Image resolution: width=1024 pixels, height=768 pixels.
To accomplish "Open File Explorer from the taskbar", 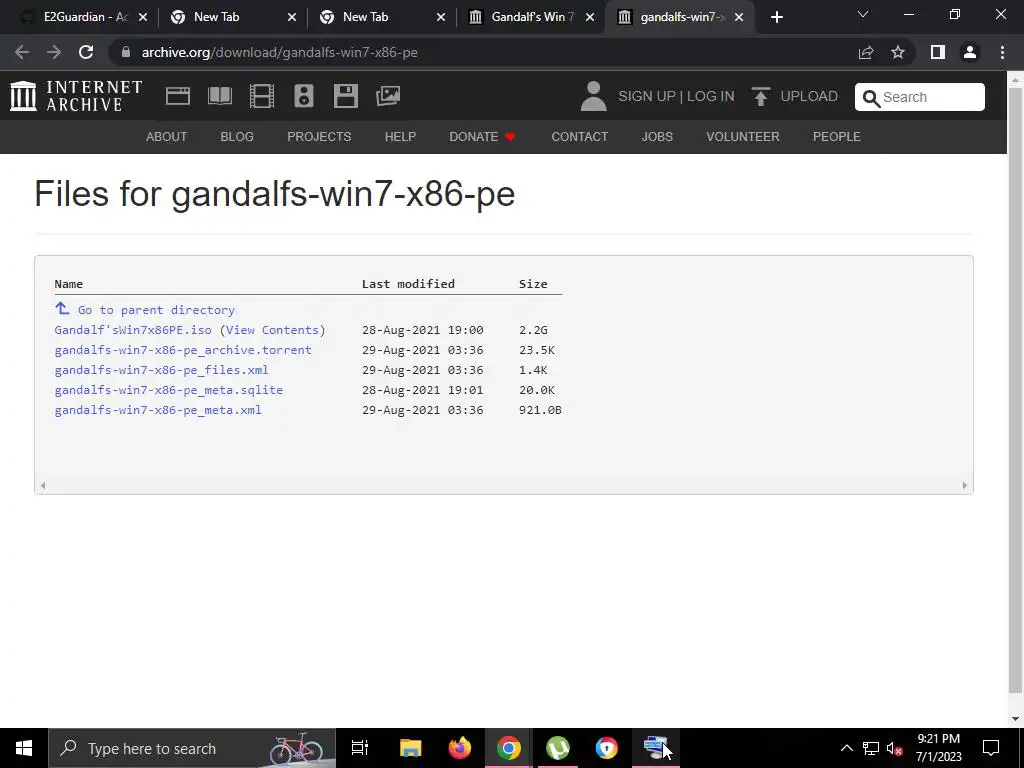I will click(410, 748).
